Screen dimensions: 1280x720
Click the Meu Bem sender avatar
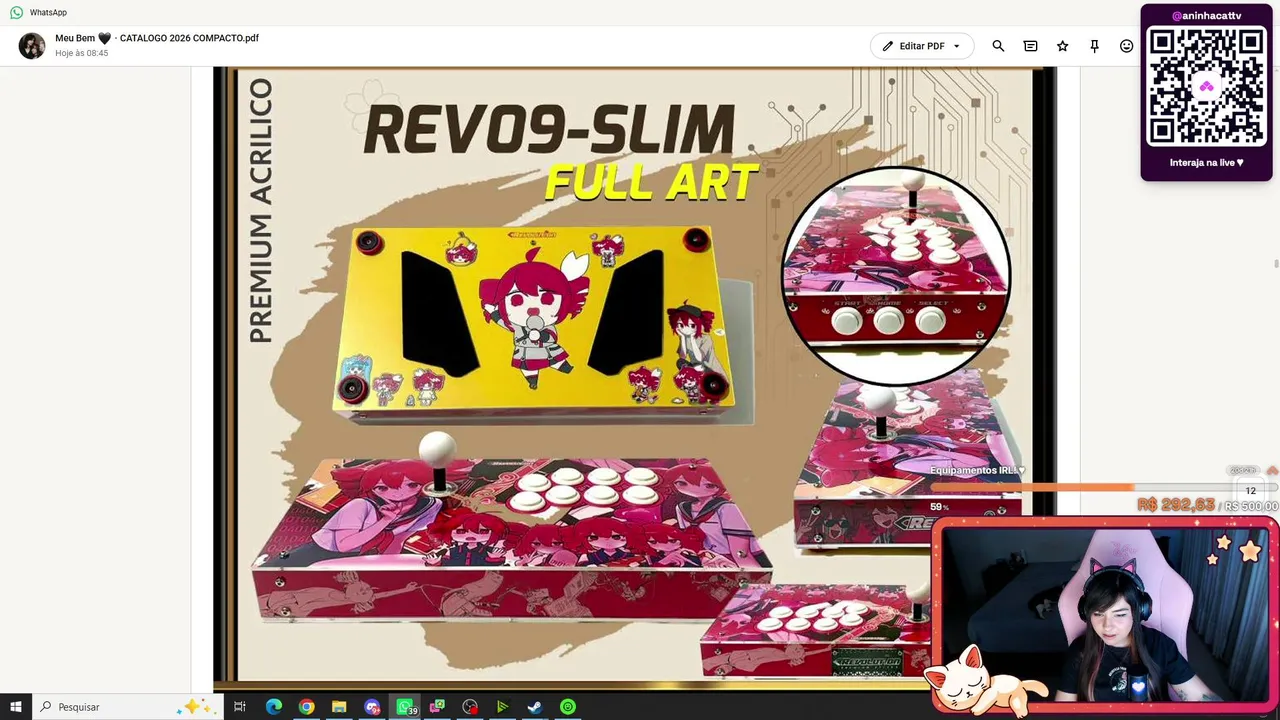click(32, 46)
